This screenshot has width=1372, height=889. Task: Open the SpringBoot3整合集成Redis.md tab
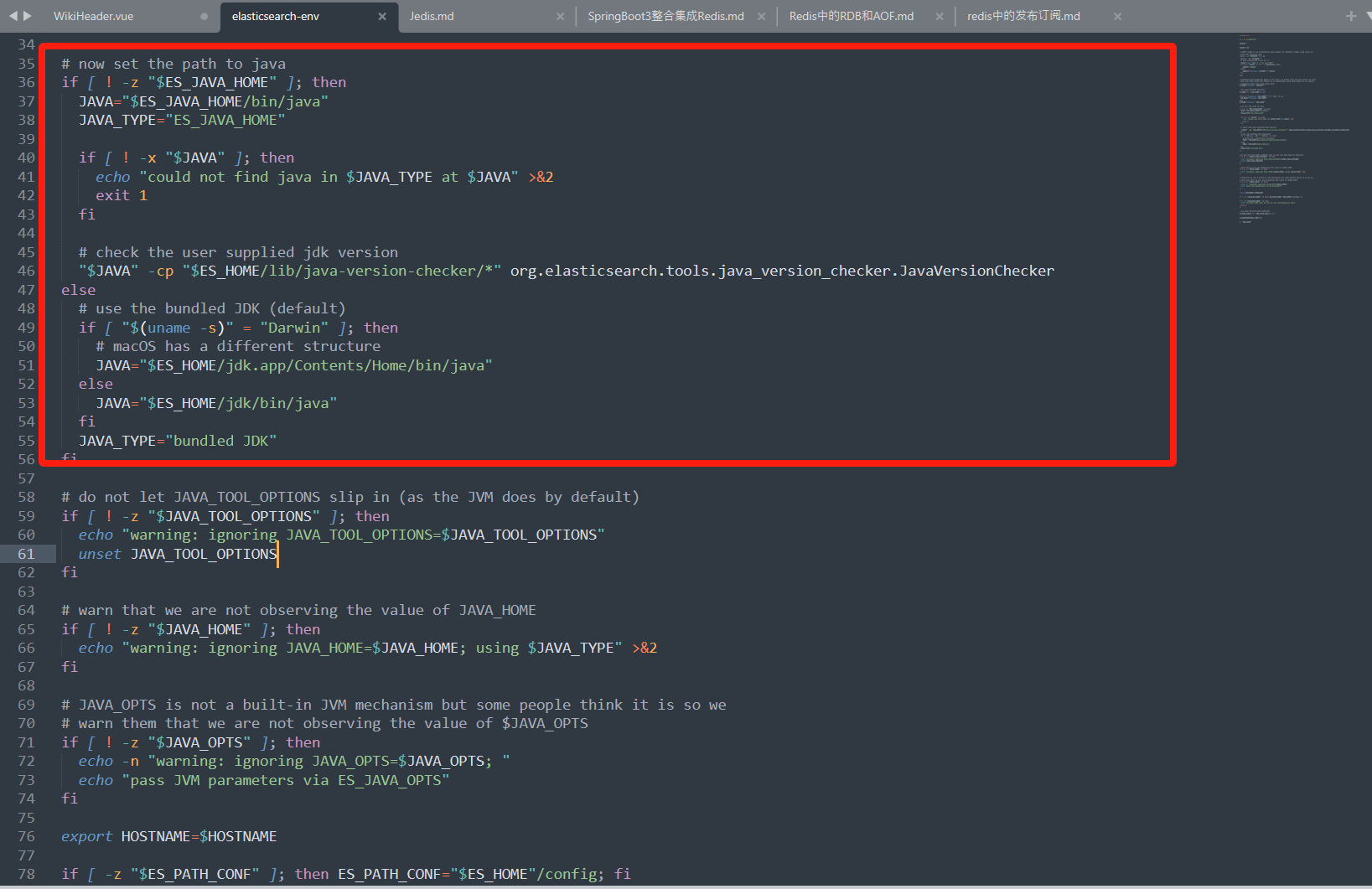point(665,16)
